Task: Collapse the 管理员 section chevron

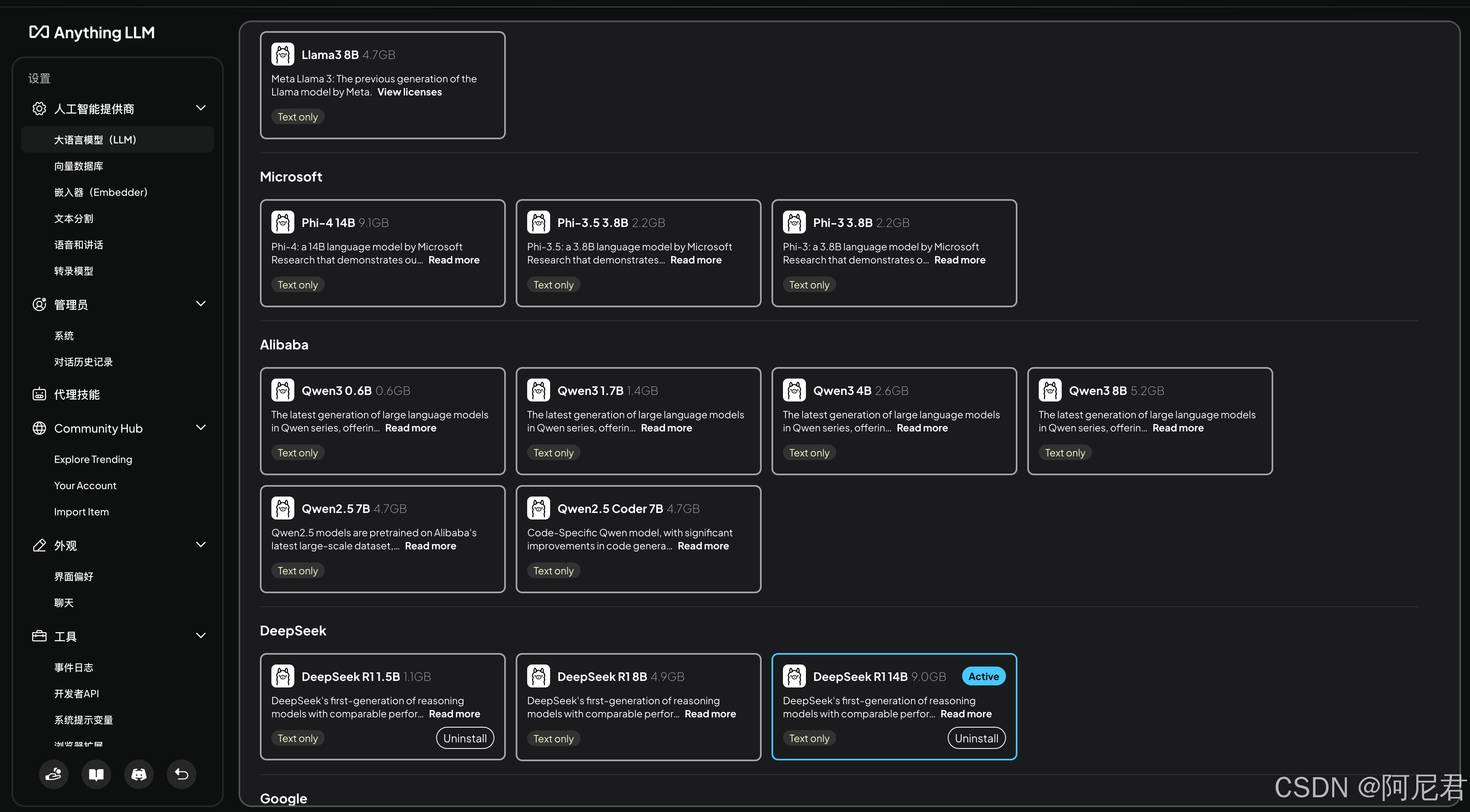Action: pyautogui.click(x=200, y=303)
